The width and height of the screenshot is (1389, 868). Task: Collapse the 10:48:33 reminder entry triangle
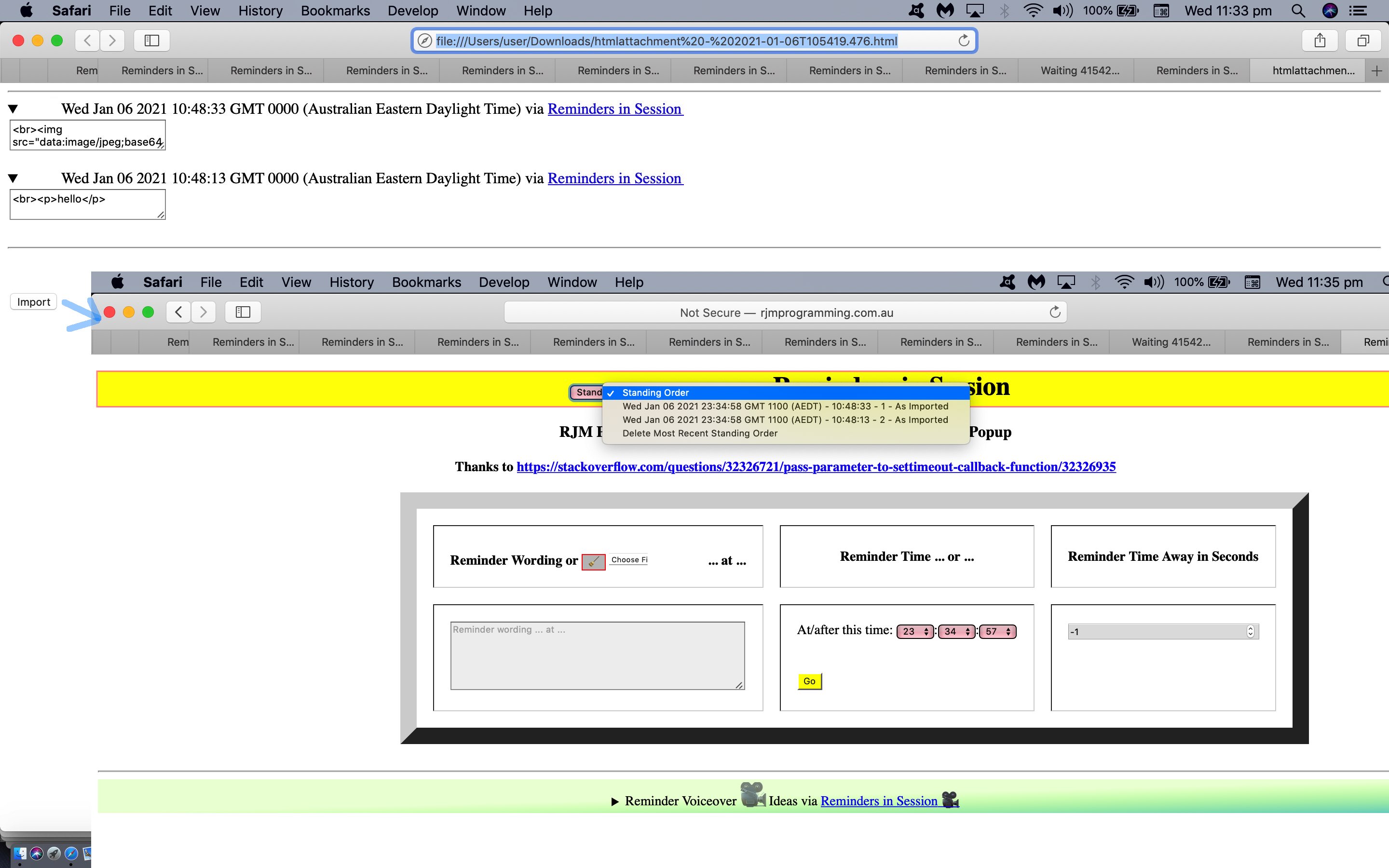click(13, 108)
